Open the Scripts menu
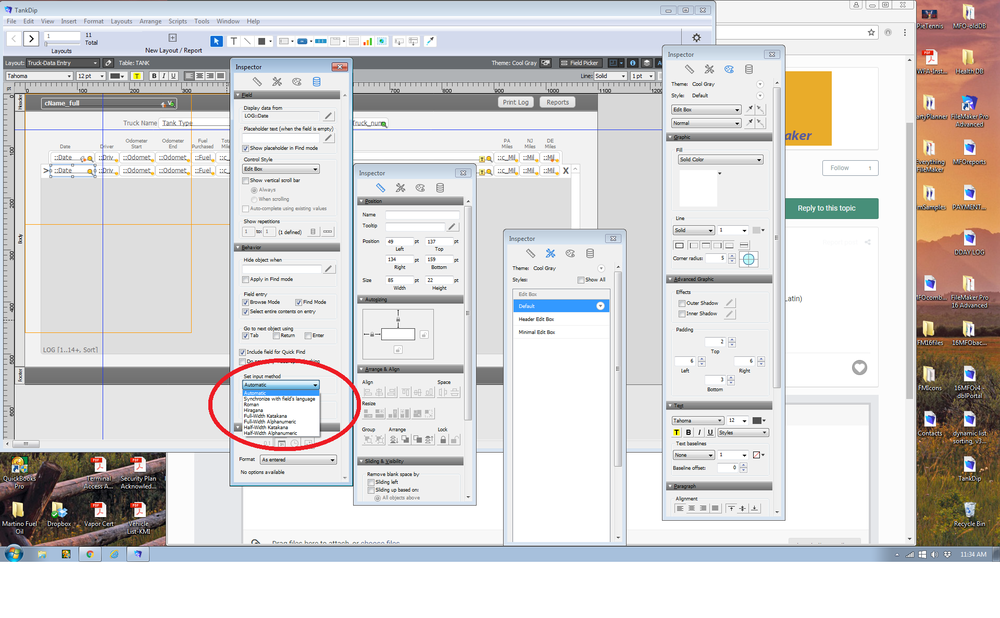The height and width of the screenshot is (618, 1000). [x=177, y=21]
